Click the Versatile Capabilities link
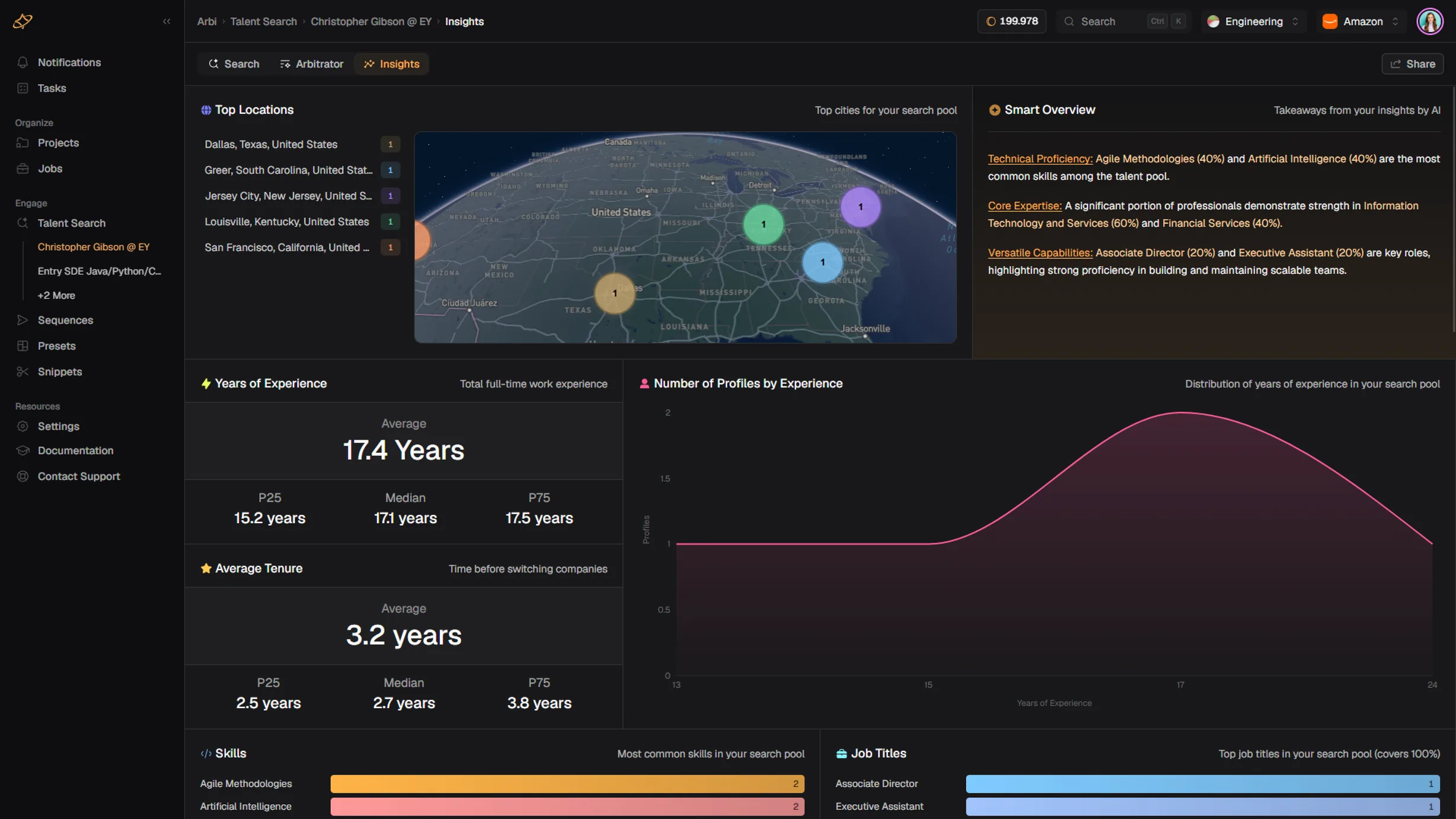This screenshot has width=1456, height=819. (x=1040, y=252)
